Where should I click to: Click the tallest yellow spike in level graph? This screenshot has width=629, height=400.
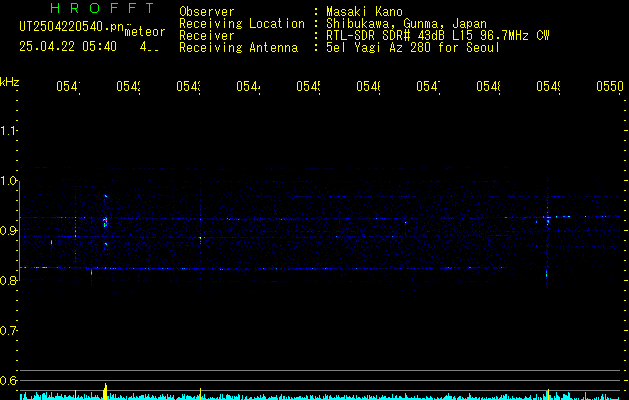click(105, 391)
